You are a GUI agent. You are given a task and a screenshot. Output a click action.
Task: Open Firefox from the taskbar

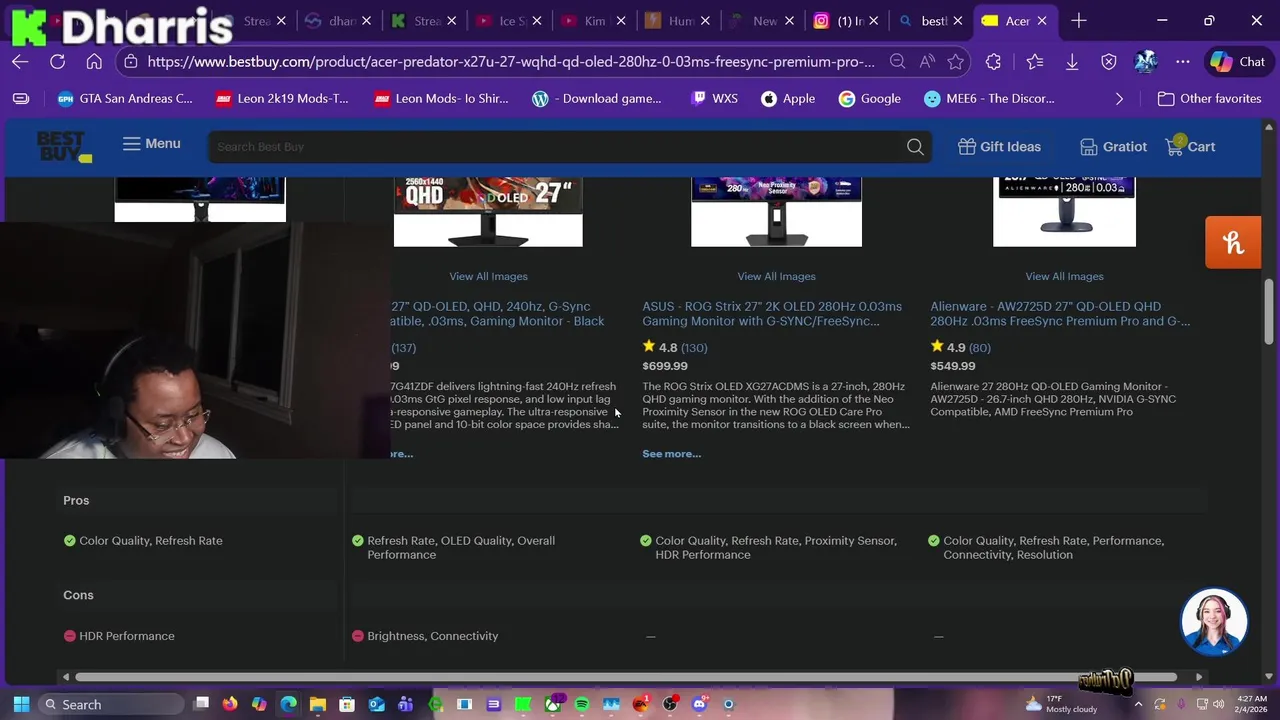(230, 704)
